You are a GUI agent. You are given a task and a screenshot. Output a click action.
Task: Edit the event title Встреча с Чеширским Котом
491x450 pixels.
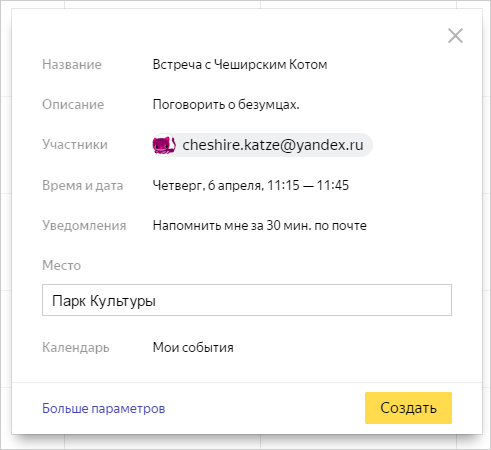pyautogui.click(x=240, y=64)
